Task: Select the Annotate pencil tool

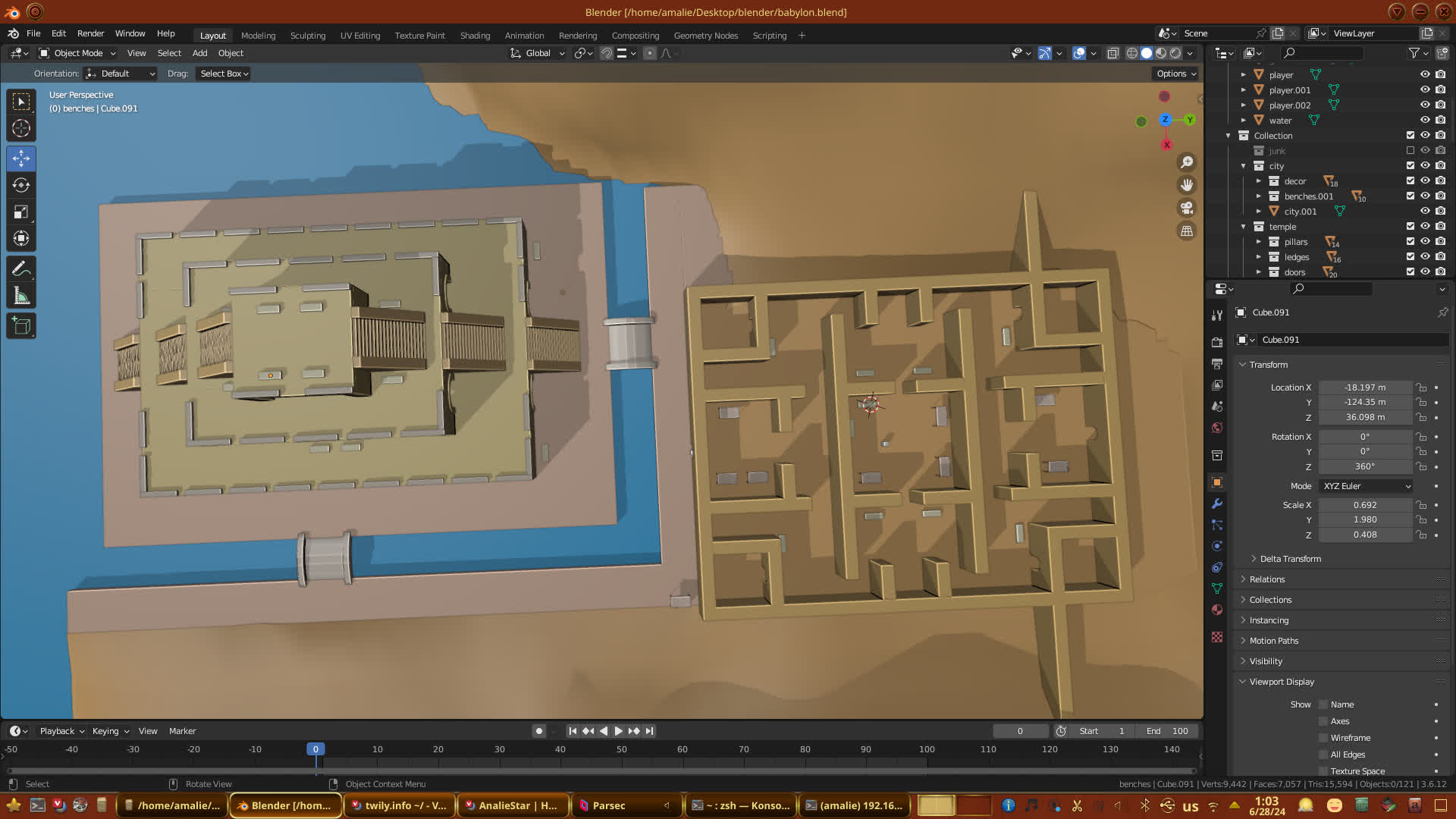Action: coord(21,268)
